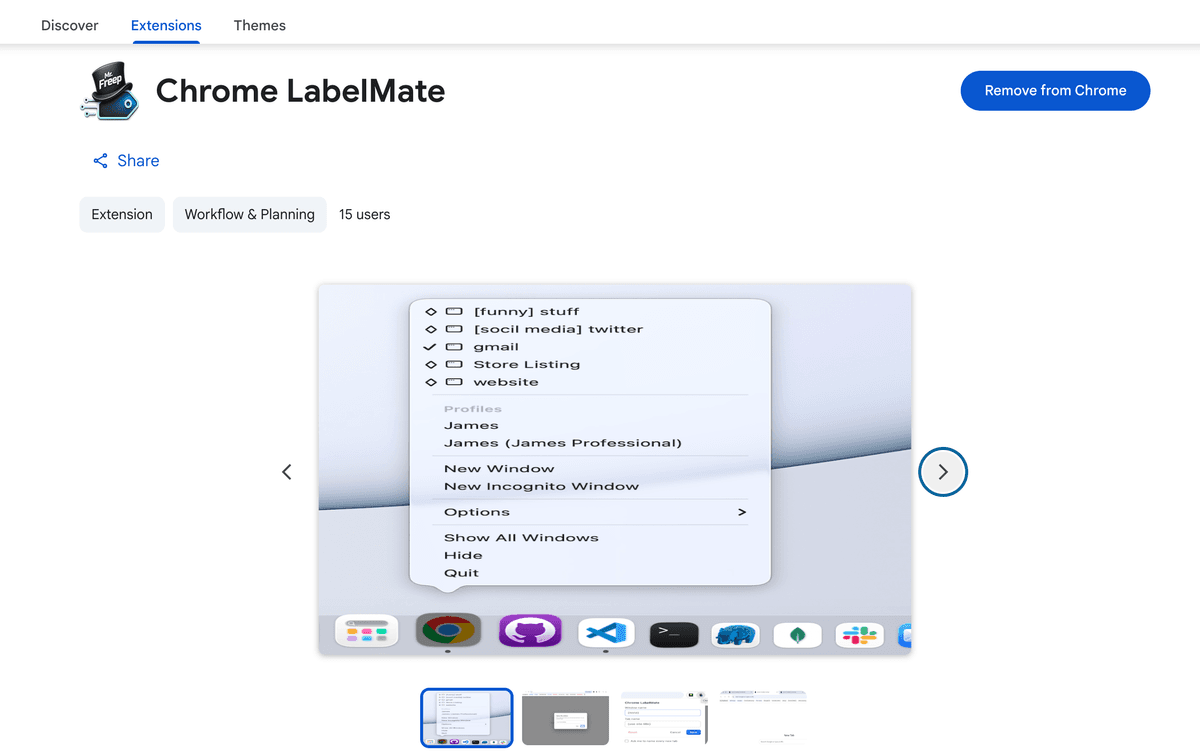Viewport: 1200px width, 751px height.
Task: Select the third LabelMate form thumbnail
Action: 663,718
